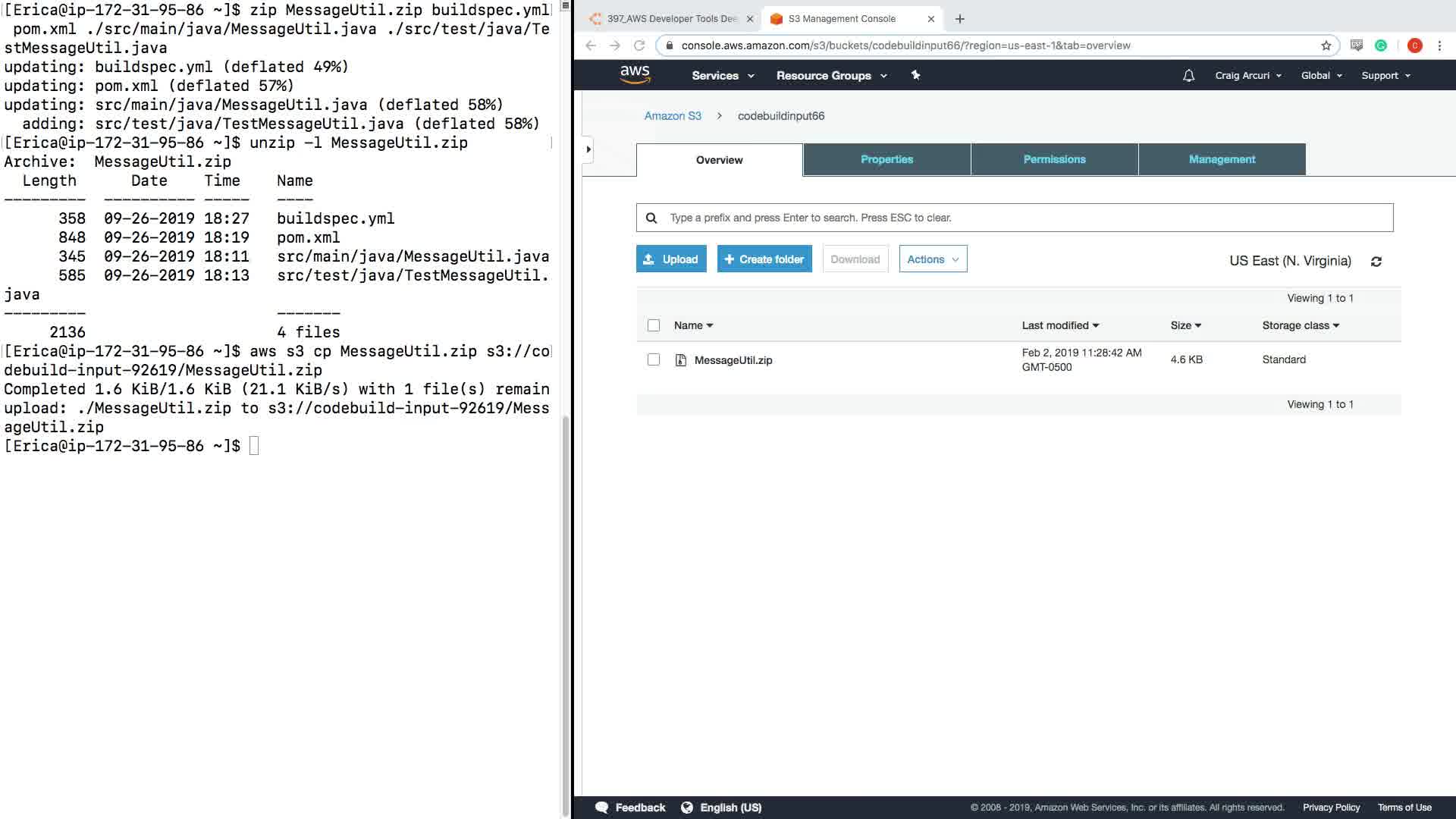Open the Actions dropdown button

[x=933, y=259]
